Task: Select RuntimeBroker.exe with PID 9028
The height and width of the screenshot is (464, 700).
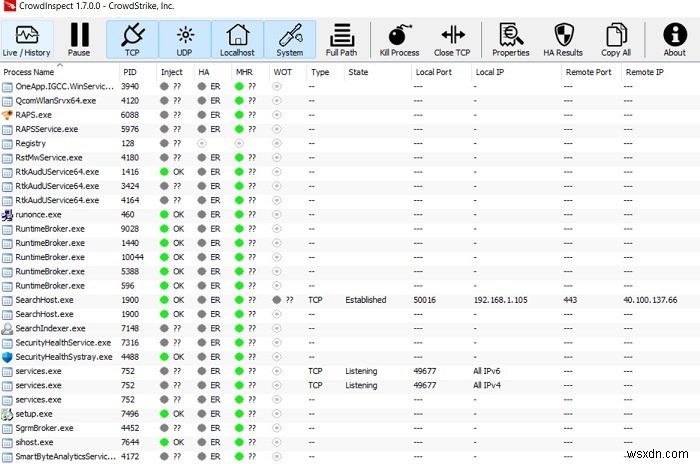Action: click(350, 229)
